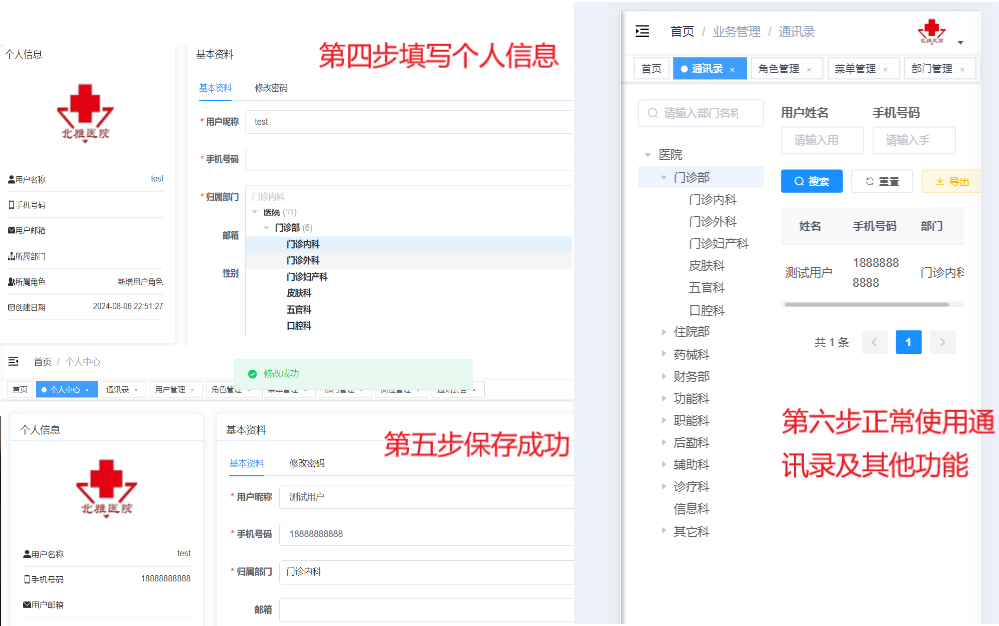Expand the 住院部 tree node
The height and width of the screenshot is (626, 999).
coord(664,332)
